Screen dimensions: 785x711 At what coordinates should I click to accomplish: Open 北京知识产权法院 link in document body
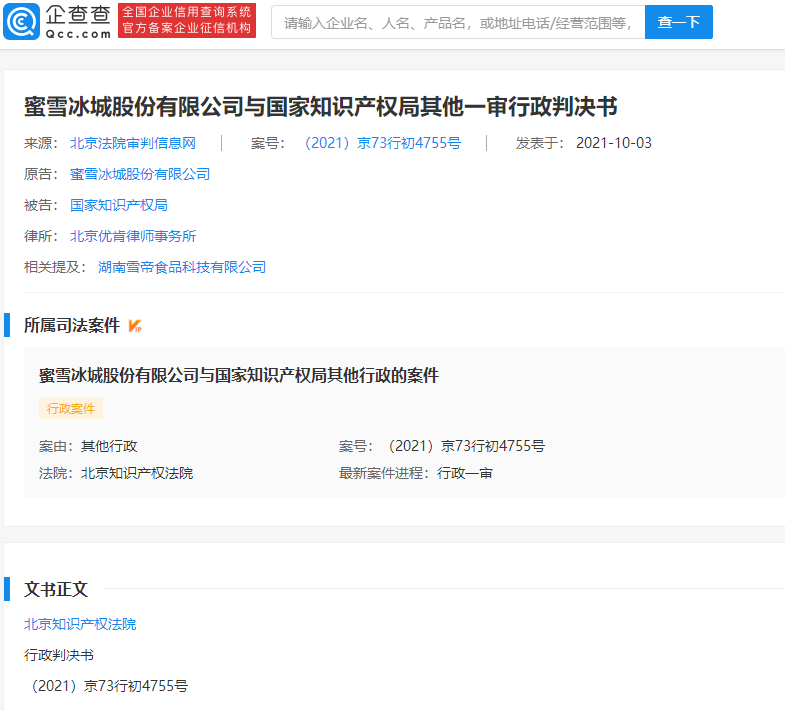click(80, 624)
